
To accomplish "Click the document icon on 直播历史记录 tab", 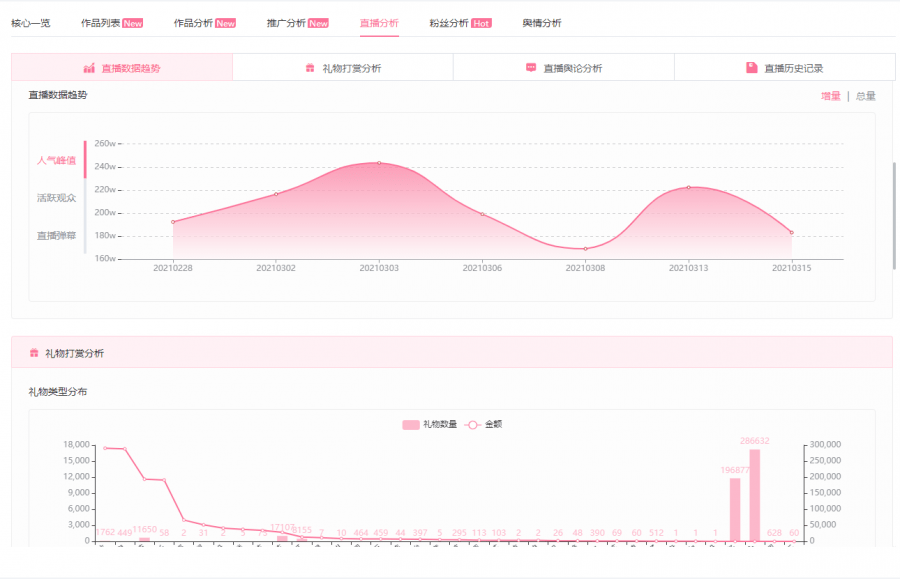I will tap(750, 66).
